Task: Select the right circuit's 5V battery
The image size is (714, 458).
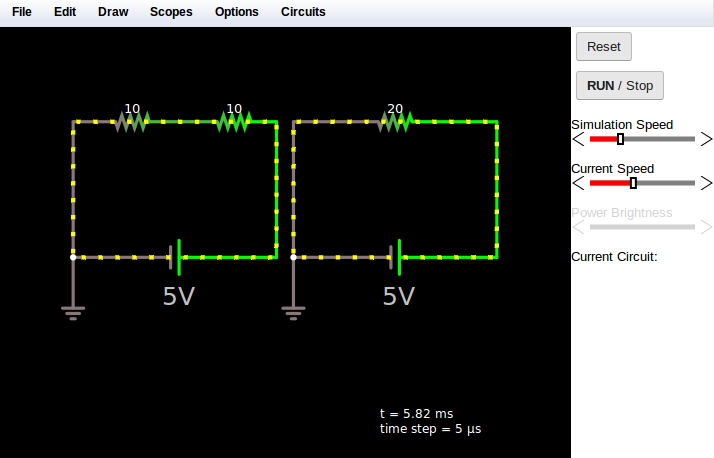Action: (x=395, y=258)
